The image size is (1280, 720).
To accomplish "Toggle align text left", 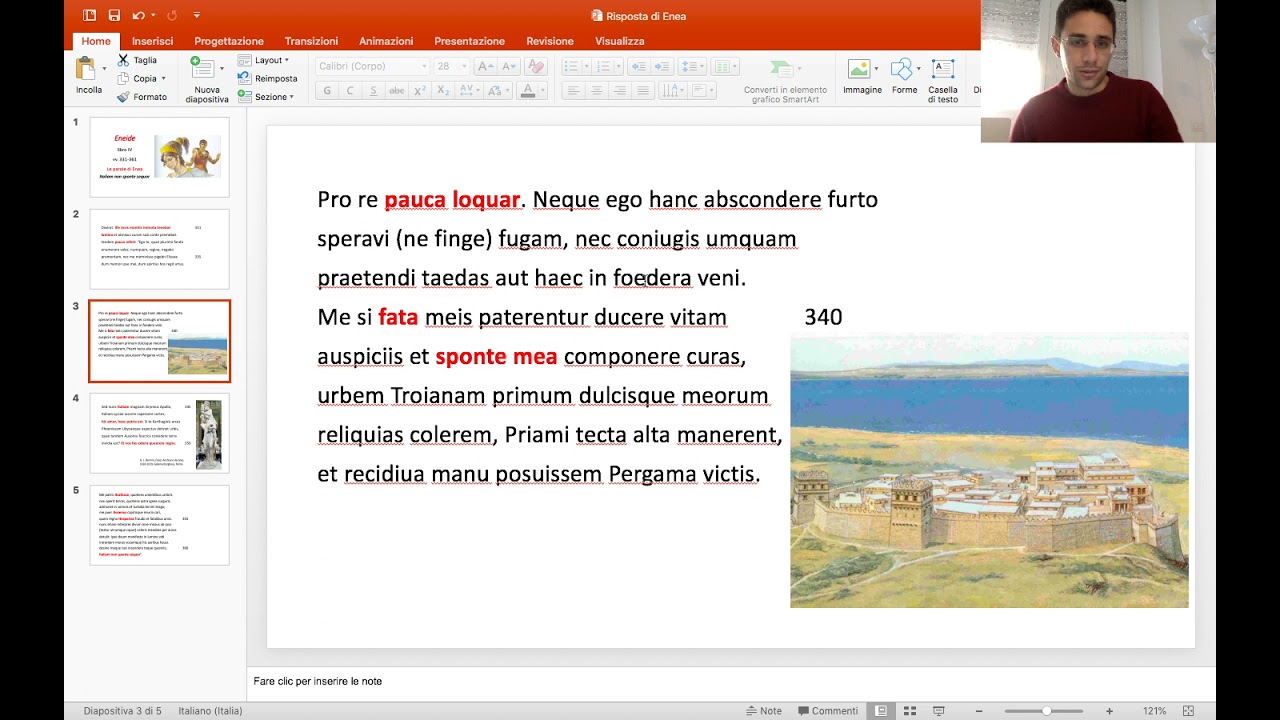I will [x=573, y=91].
